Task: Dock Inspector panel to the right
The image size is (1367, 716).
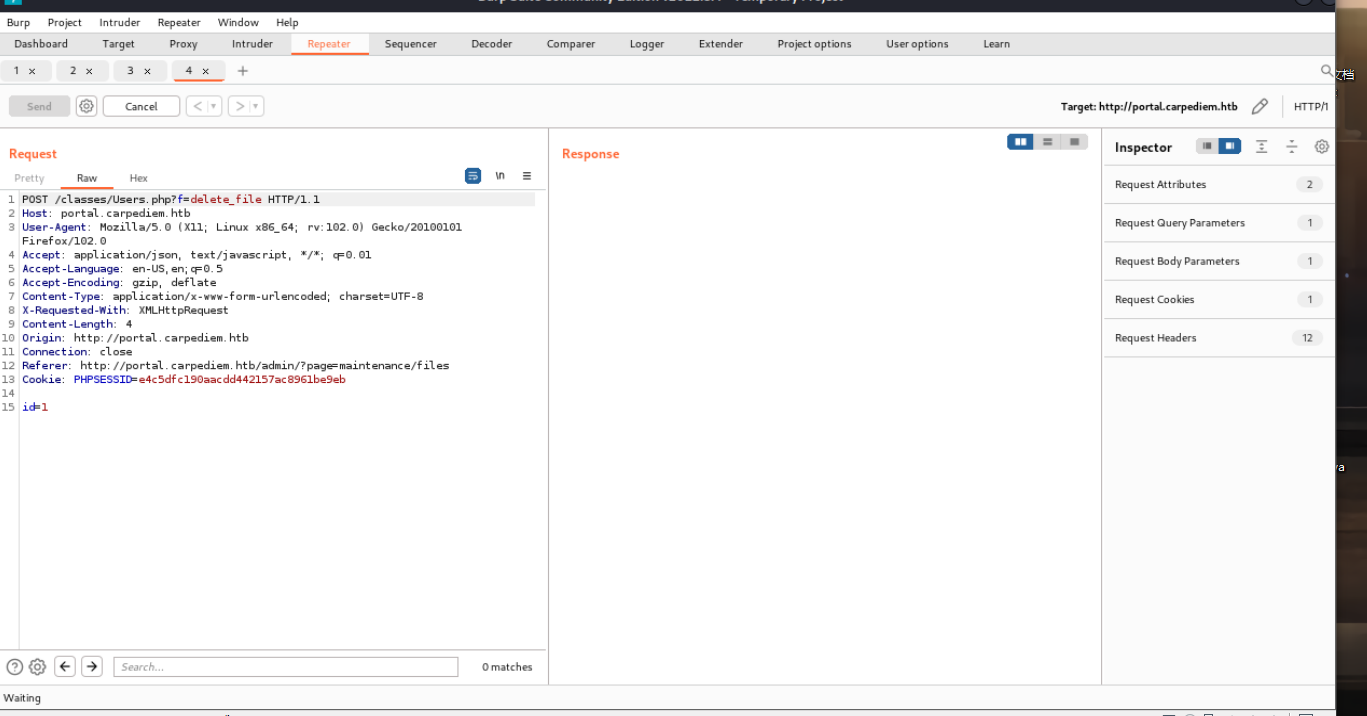Action: (x=1229, y=146)
